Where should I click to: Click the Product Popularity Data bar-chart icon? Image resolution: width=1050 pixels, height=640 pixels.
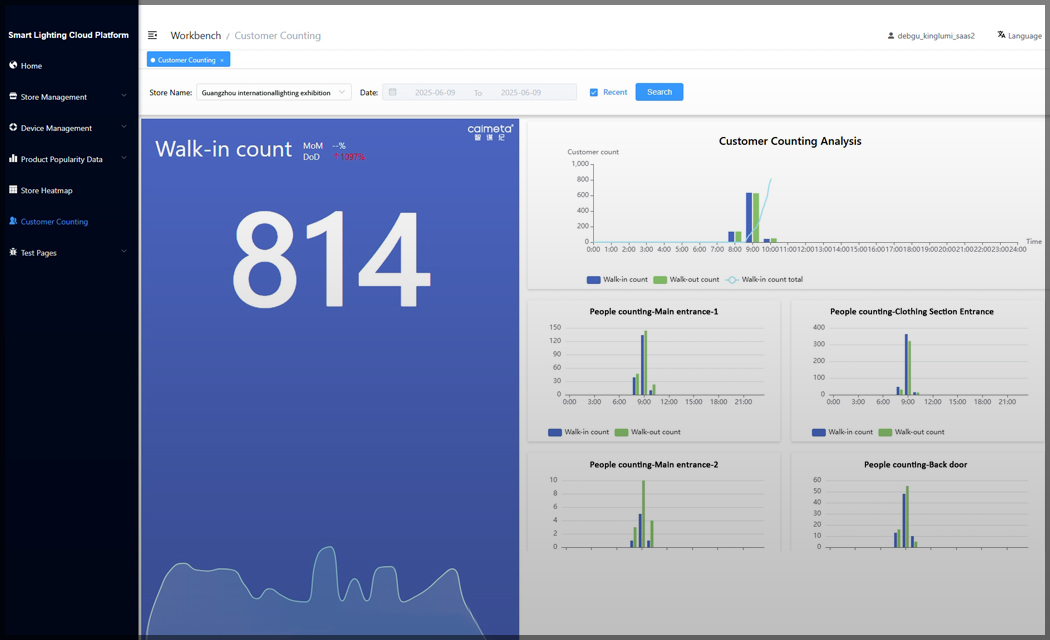coord(13,159)
